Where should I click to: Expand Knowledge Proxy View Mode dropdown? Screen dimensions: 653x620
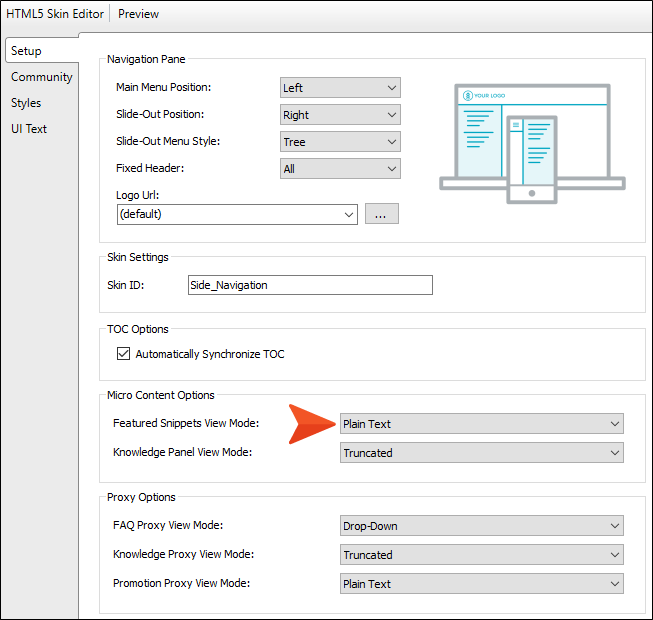pos(481,555)
